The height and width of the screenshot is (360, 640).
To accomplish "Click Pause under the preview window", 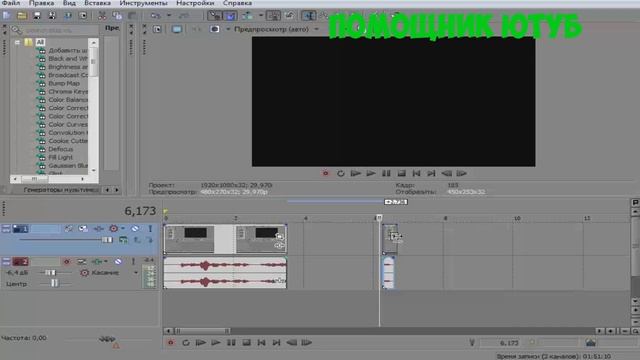I will (x=386, y=173).
